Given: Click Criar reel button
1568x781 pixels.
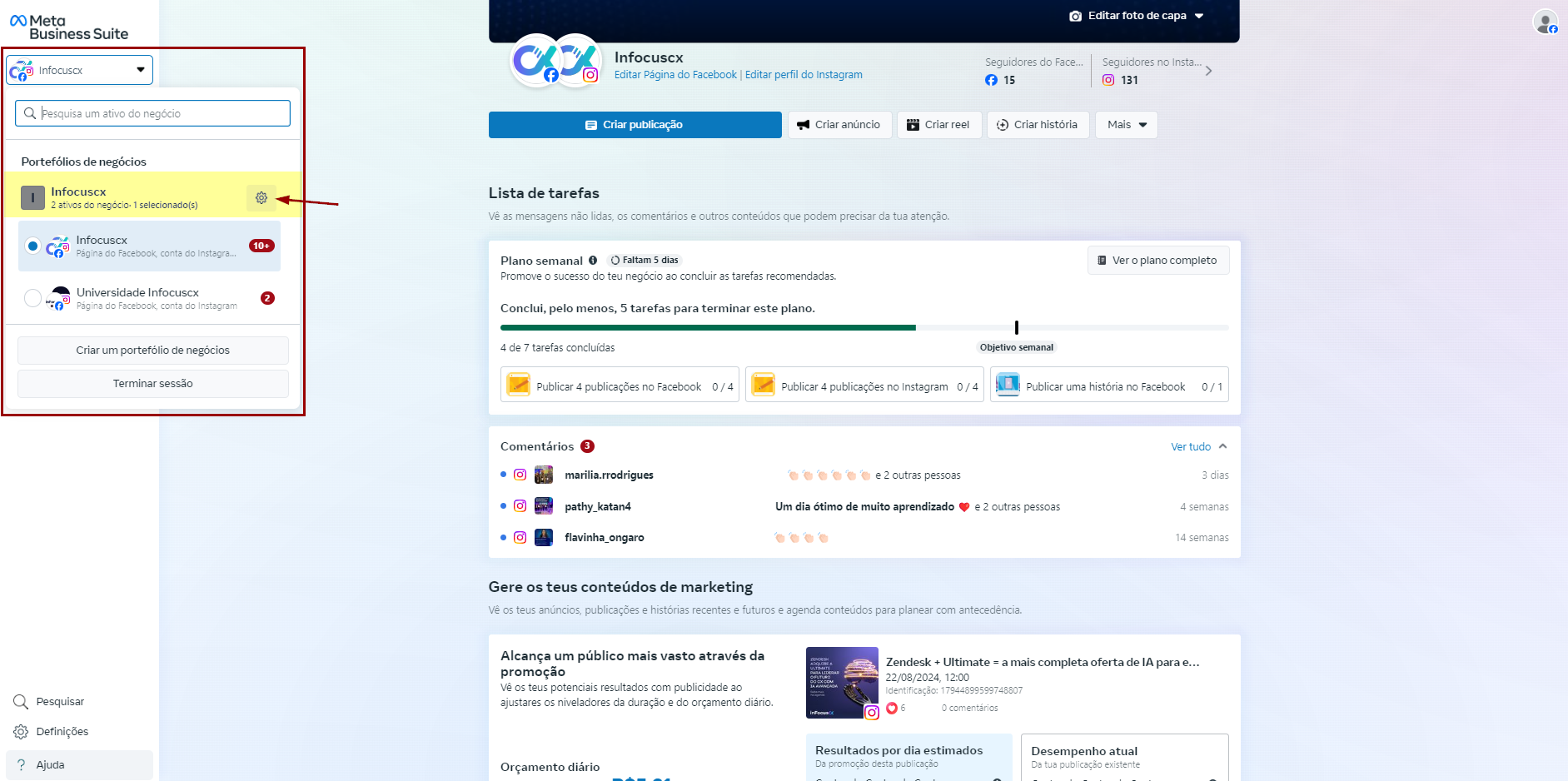Looking at the screenshot, I should 938,125.
